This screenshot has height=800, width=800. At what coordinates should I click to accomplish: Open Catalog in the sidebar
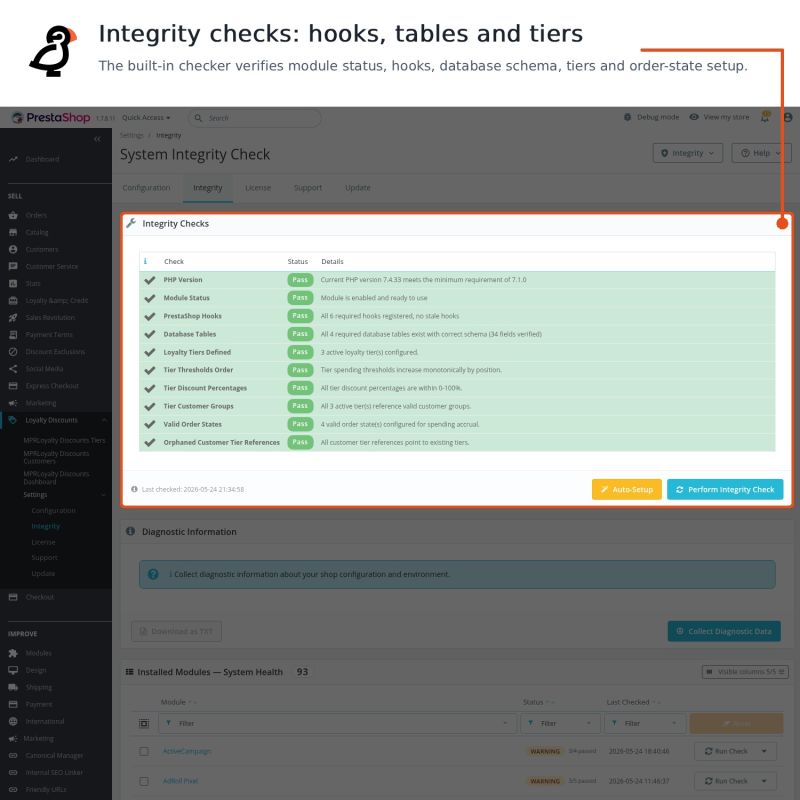[37, 233]
